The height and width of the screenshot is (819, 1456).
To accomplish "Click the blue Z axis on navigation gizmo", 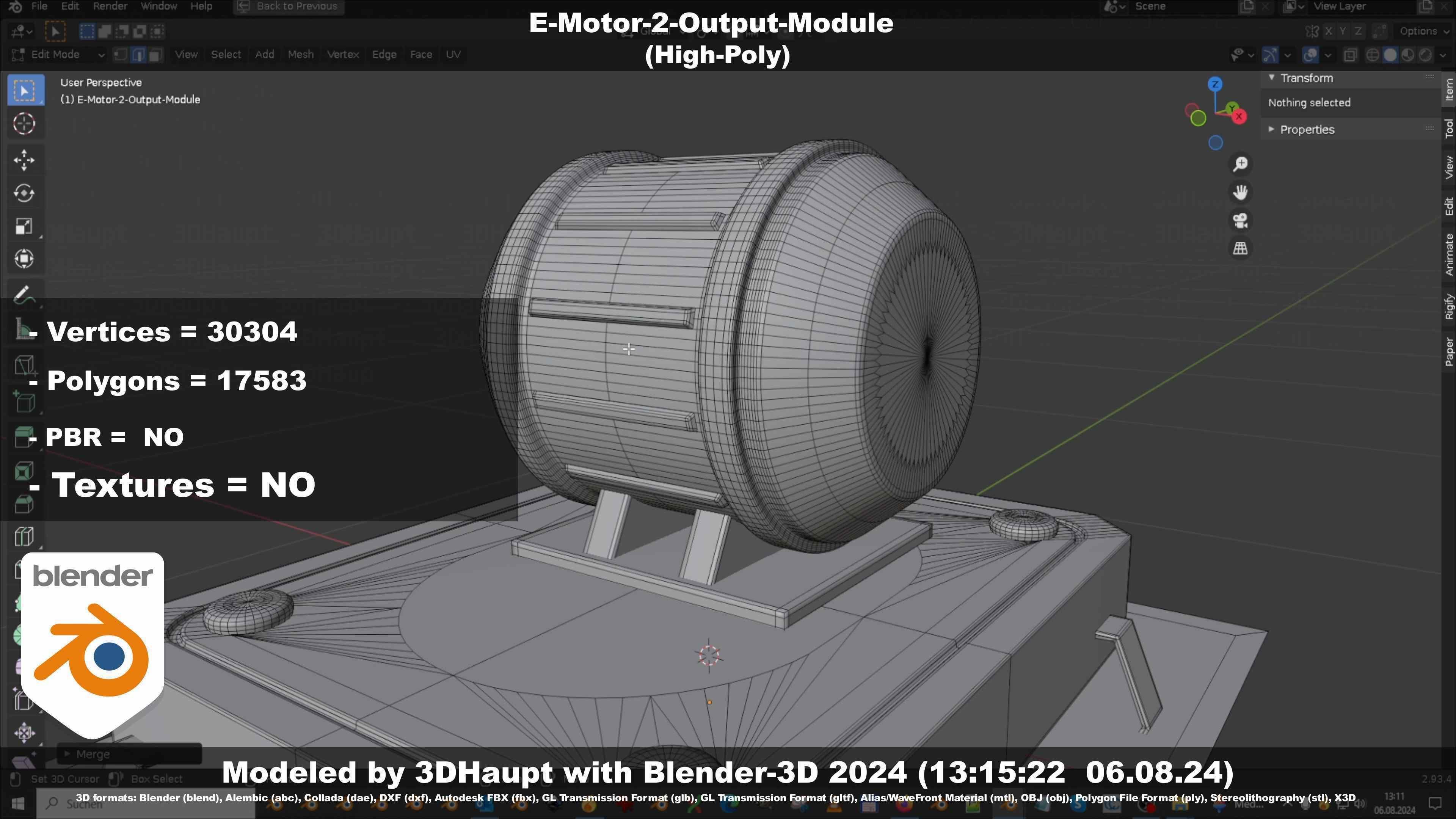I will pos(1215,85).
